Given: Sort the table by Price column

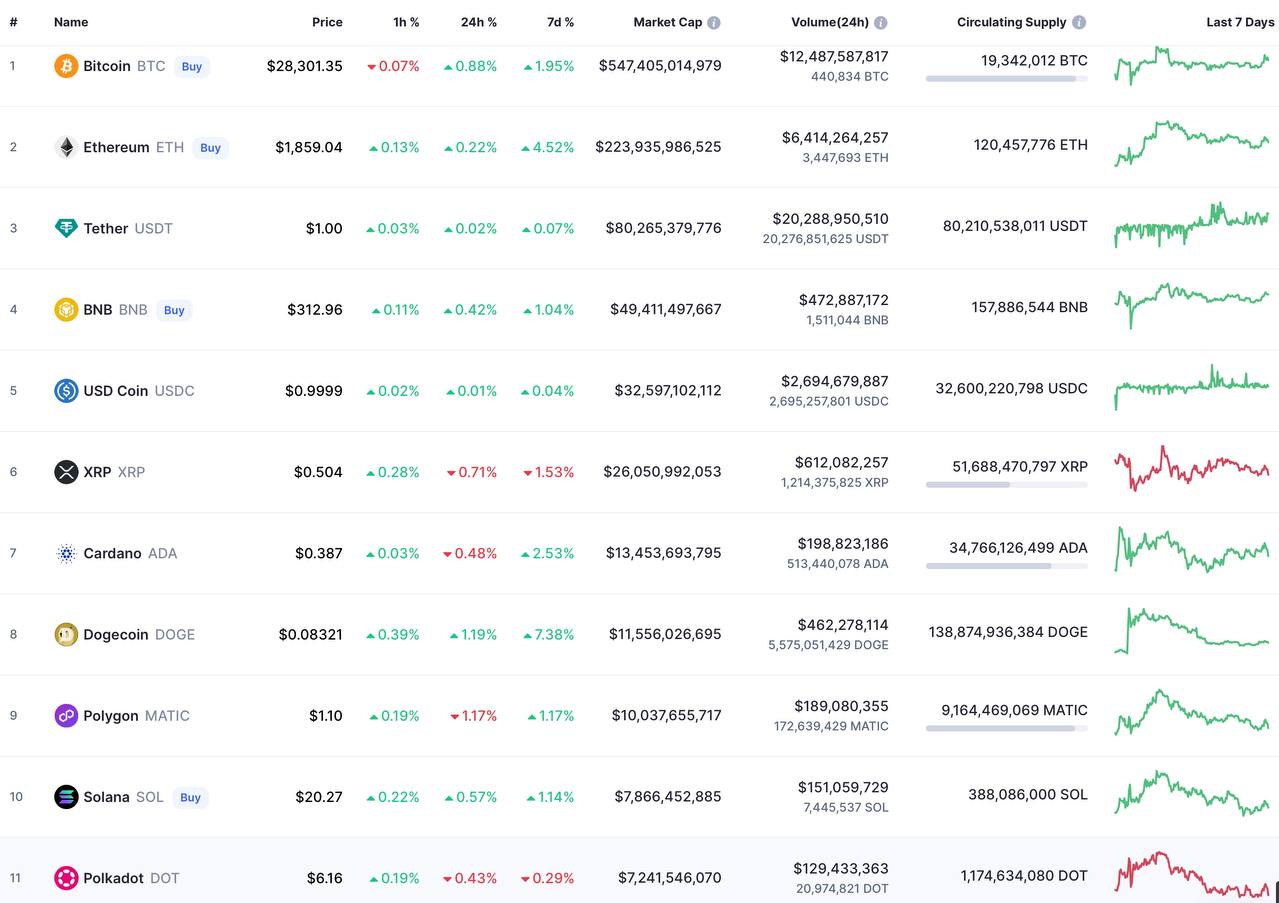Looking at the screenshot, I should point(327,22).
